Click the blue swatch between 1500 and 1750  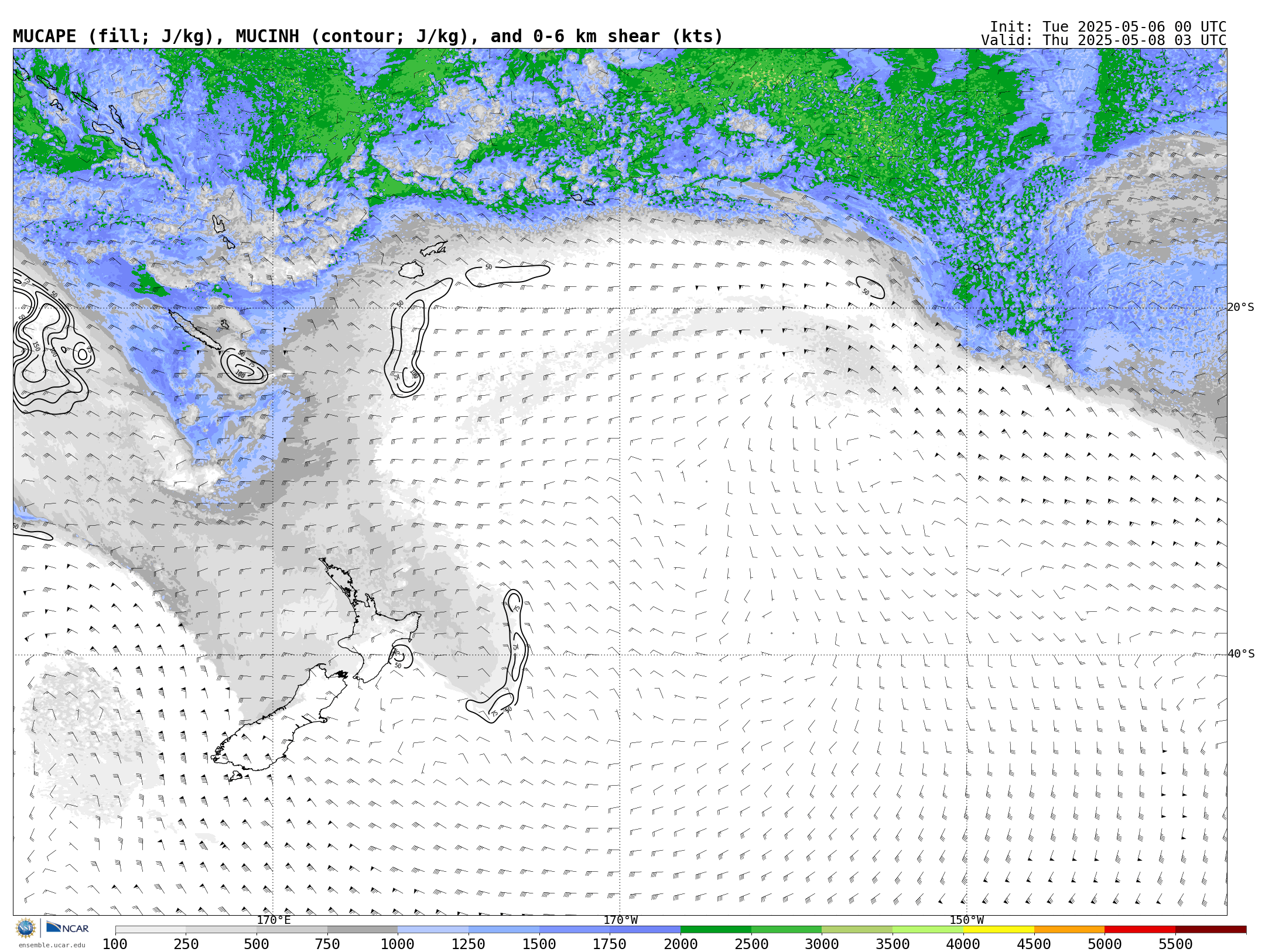(575, 930)
